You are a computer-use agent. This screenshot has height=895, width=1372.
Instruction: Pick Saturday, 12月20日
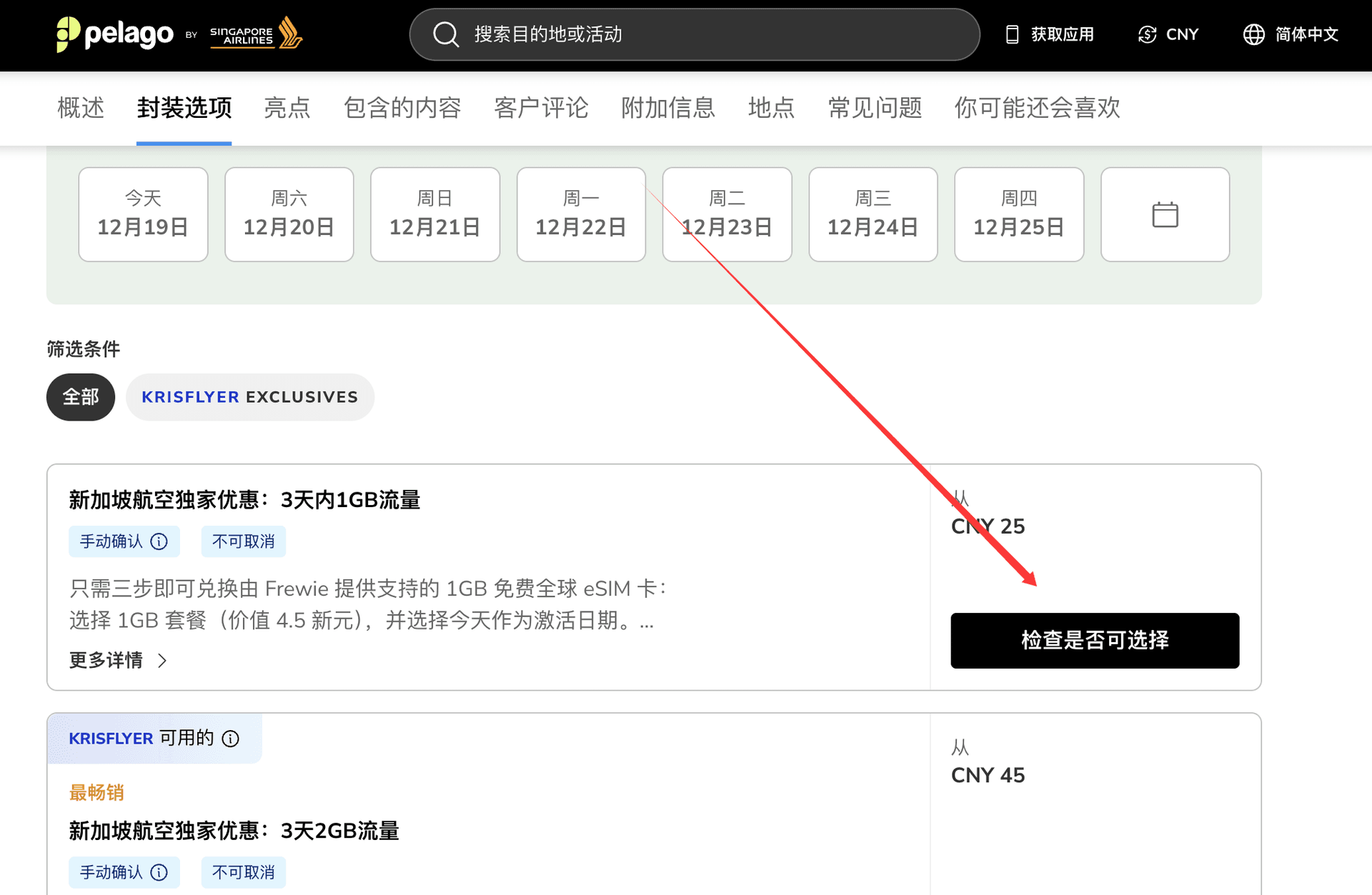click(289, 214)
